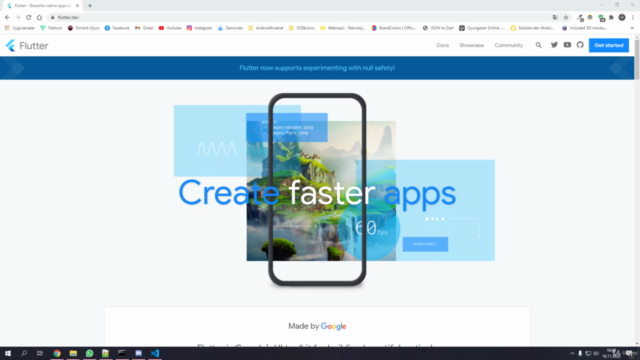Open the Facebook bookmark
The width and height of the screenshot is (640, 360).
(117, 28)
